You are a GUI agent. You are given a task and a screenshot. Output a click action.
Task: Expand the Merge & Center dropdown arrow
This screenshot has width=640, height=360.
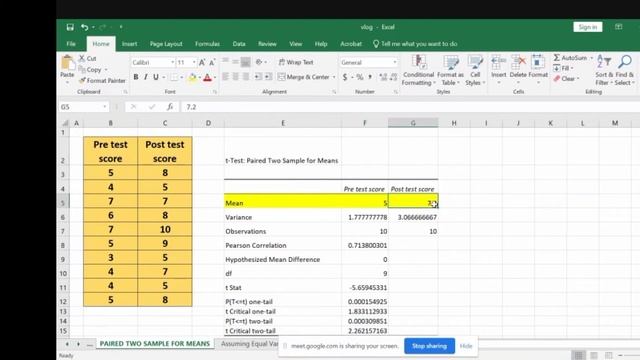(334, 77)
